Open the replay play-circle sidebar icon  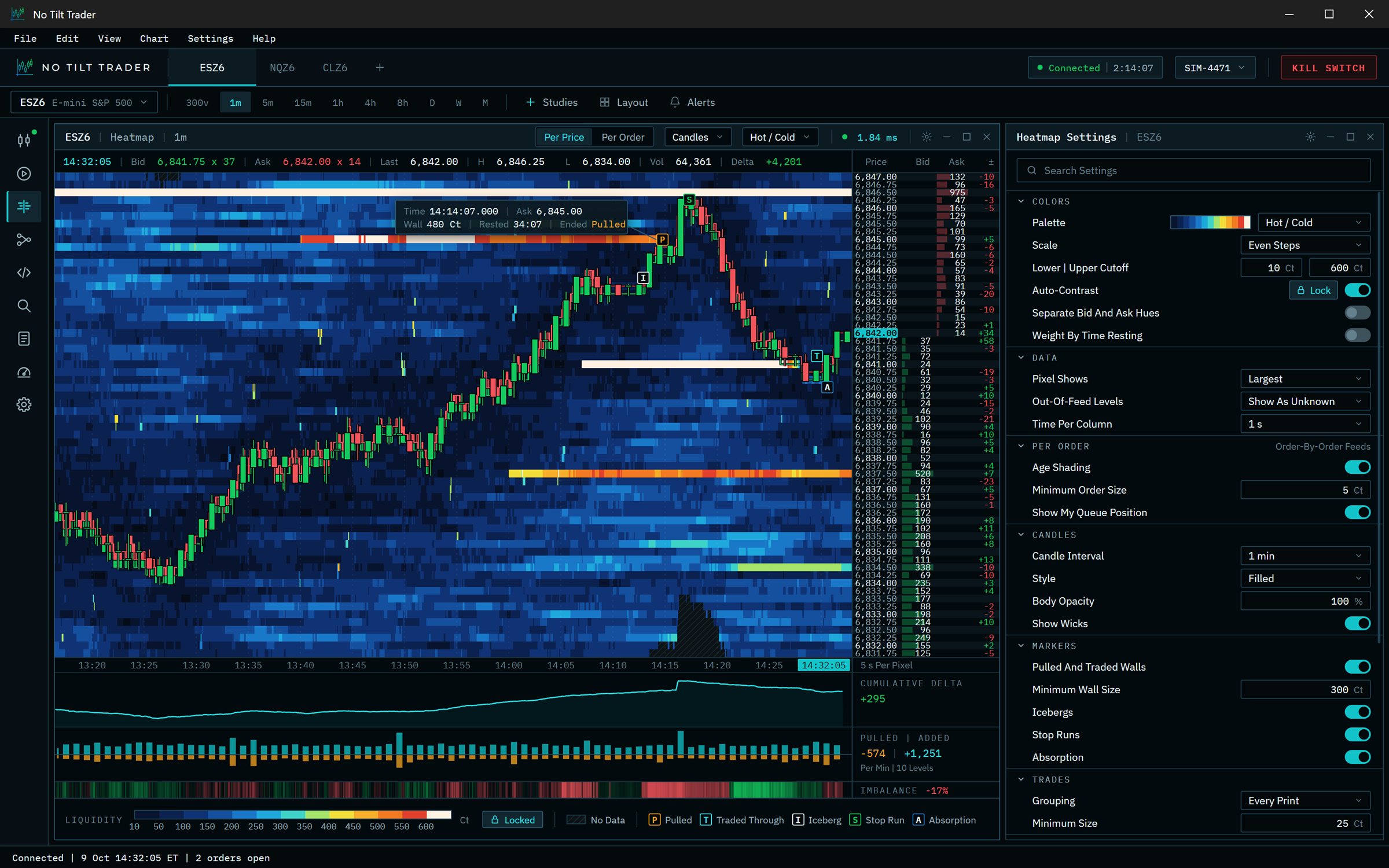tap(24, 174)
